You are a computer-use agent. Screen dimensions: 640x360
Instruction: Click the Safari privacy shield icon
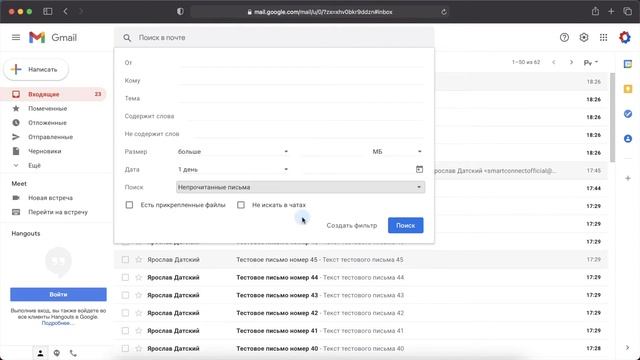tap(180, 11)
